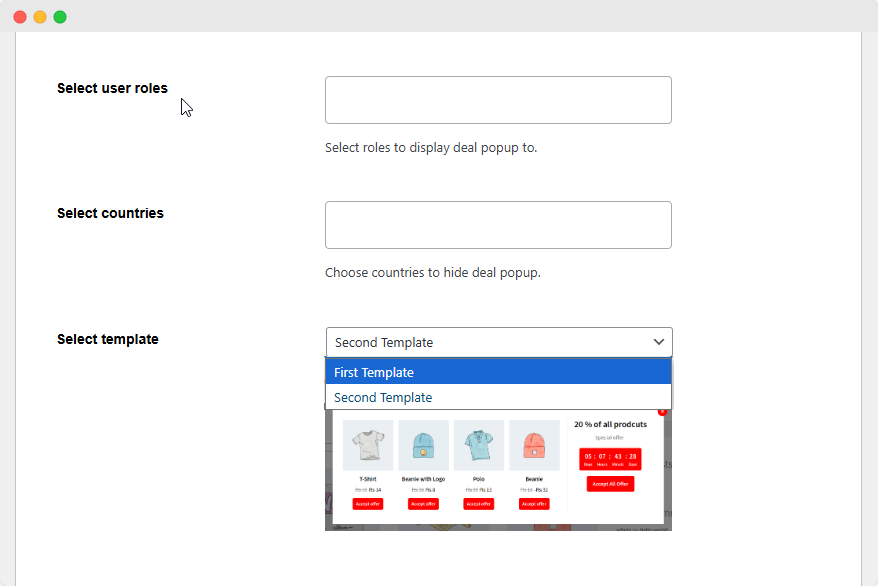Image resolution: width=878 pixels, height=586 pixels.
Task: Click the blue Polo shirt image
Action: [x=479, y=445]
